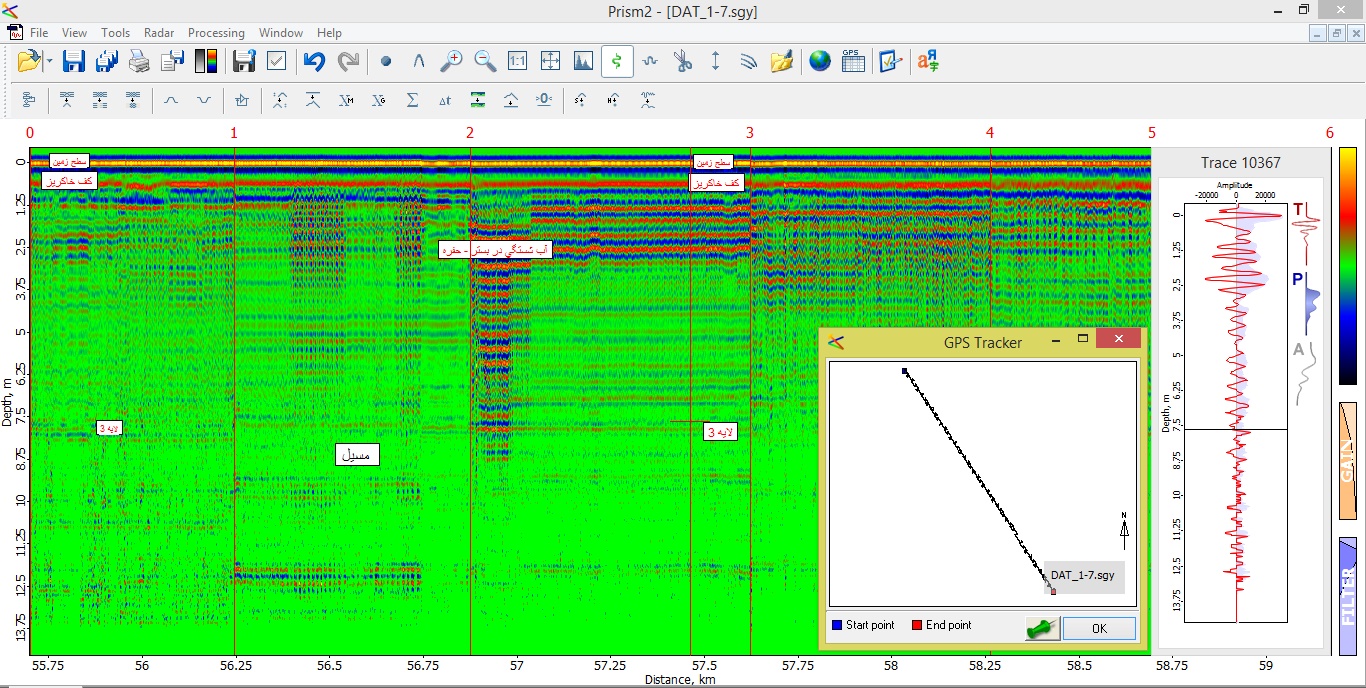Screen dimensions: 1366x688
Task: Open the Tools menu
Action: pos(115,33)
